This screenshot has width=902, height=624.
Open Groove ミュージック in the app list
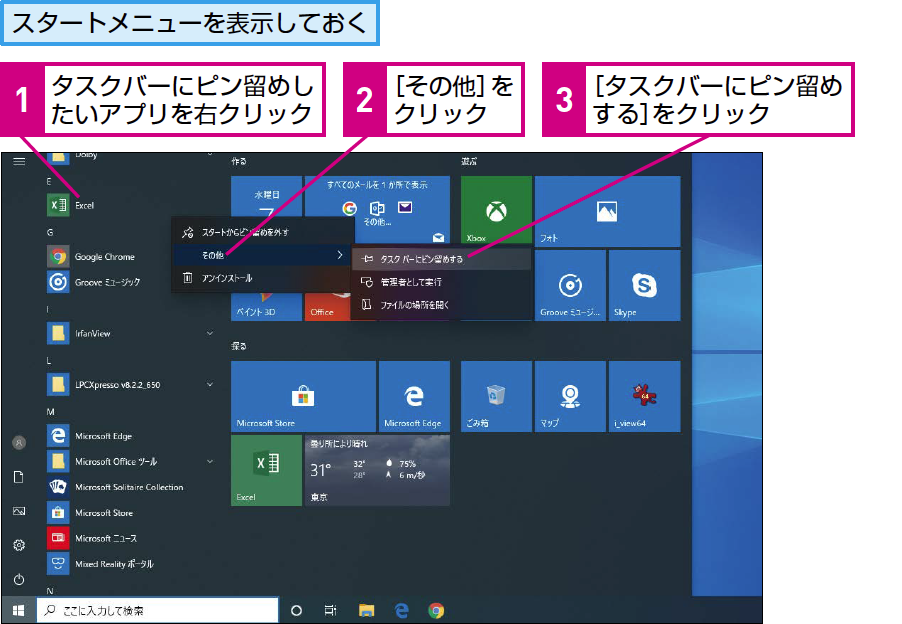coord(129,282)
